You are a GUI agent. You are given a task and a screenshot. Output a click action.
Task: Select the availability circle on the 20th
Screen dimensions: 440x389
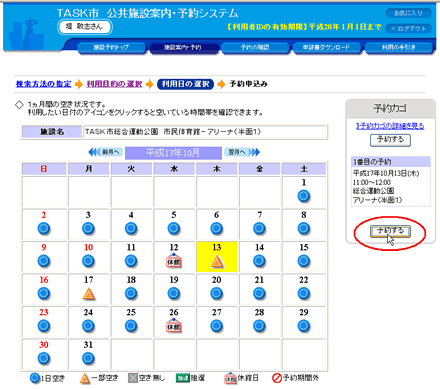pyautogui.click(x=217, y=294)
